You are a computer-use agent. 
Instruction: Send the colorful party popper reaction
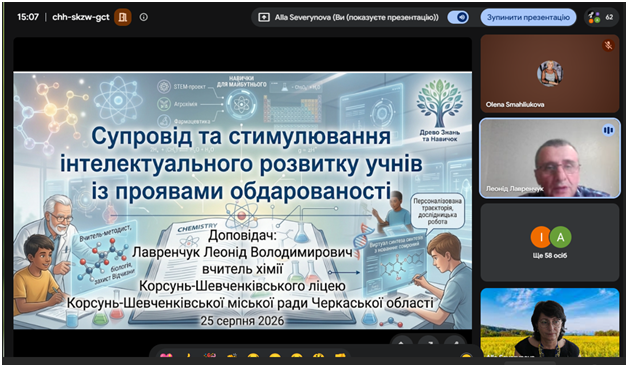[x=209, y=356]
